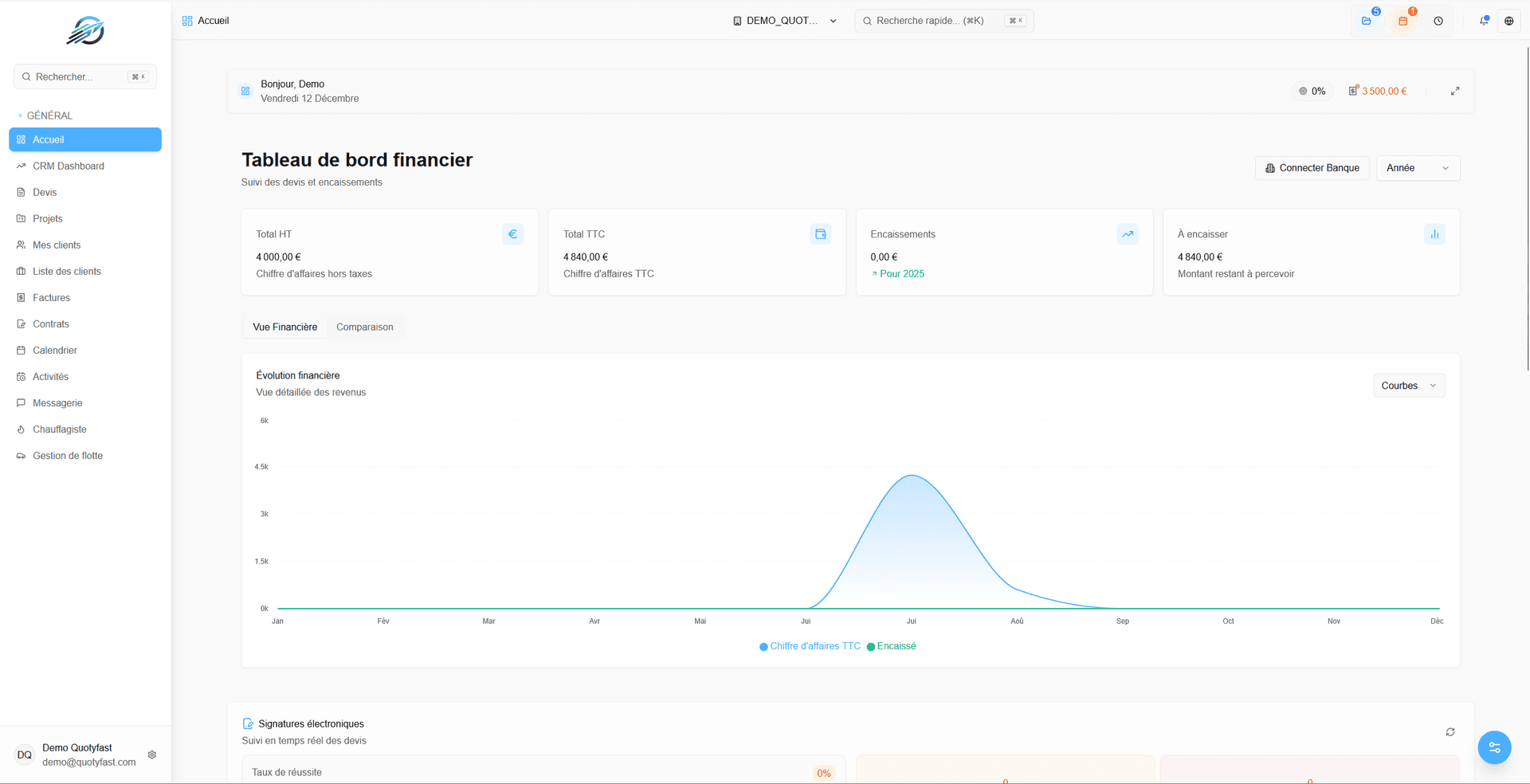The width and height of the screenshot is (1530, 784).
Task: Select Factures from the sidebar
Action: pos(52,297)
